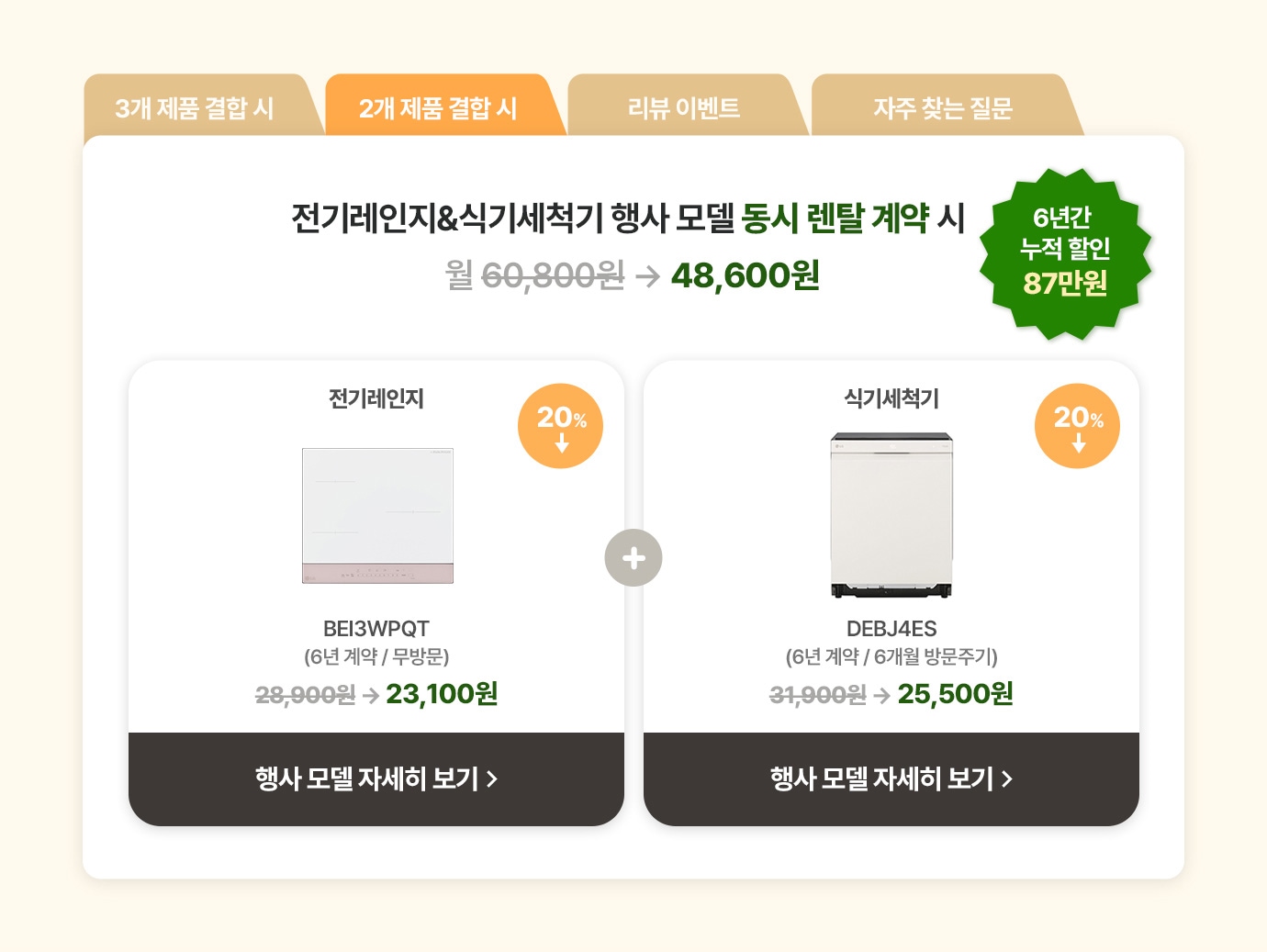Open the 리뷰 이벤트 tab
The width and height of the screenshot is (1267, 952).
pos(684,106)
